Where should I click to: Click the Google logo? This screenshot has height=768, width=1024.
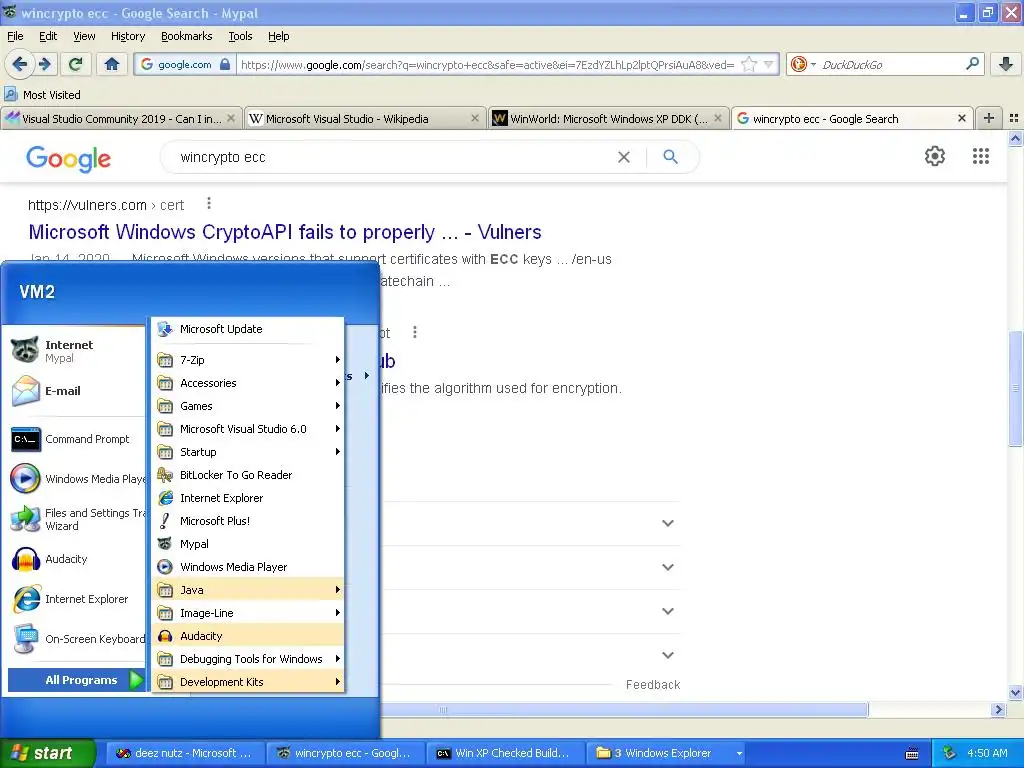pyautogui.click(x=69, y=158)
